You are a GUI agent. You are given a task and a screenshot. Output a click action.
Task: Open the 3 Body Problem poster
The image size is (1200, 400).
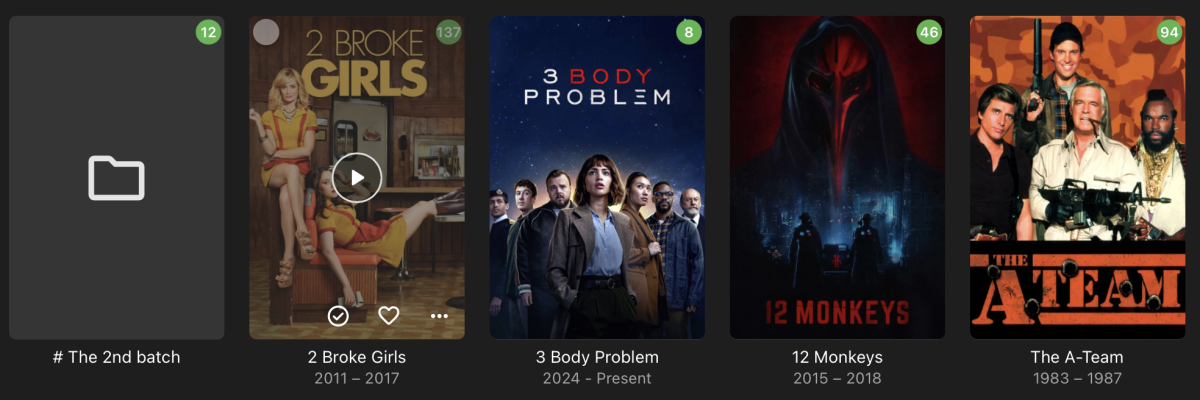click(597, 178)
